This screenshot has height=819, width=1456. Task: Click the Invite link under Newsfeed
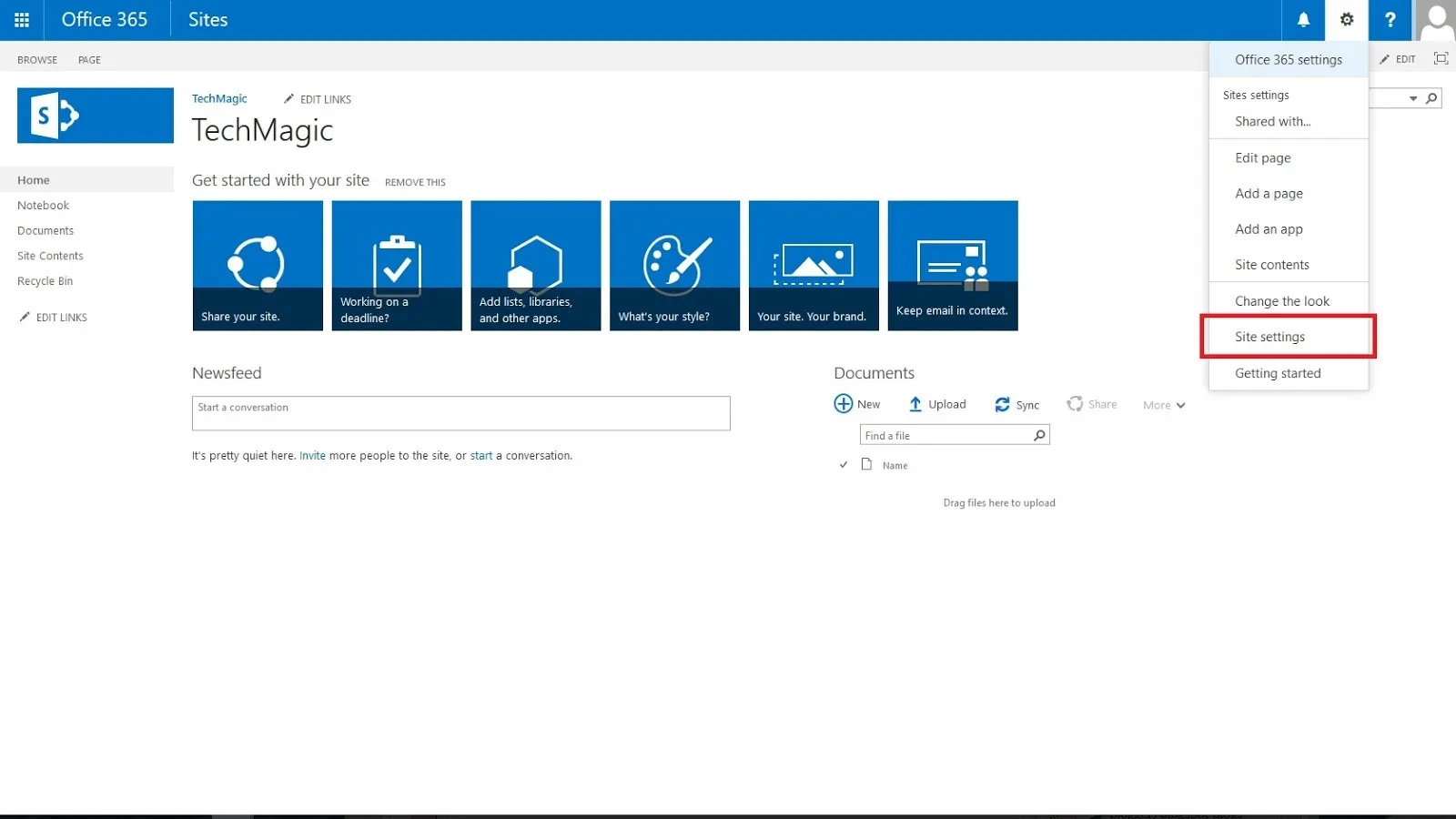(312, 456)
